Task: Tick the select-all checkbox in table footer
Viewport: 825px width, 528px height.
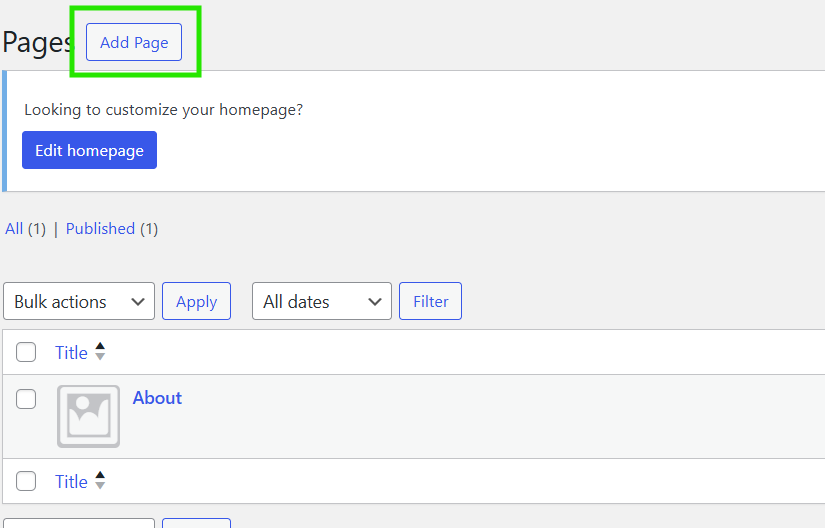Action: tap(26, 481)
